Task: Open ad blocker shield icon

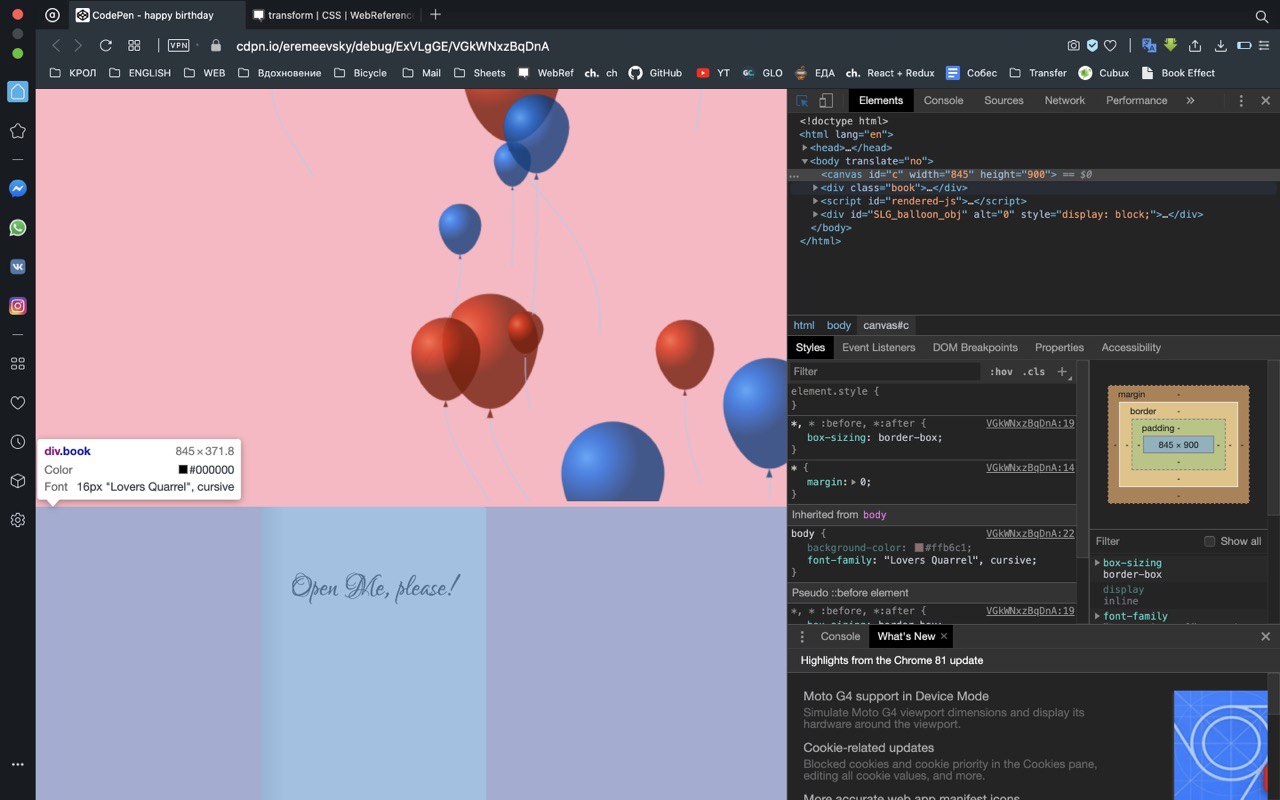Action: (x=1092, y=45)
